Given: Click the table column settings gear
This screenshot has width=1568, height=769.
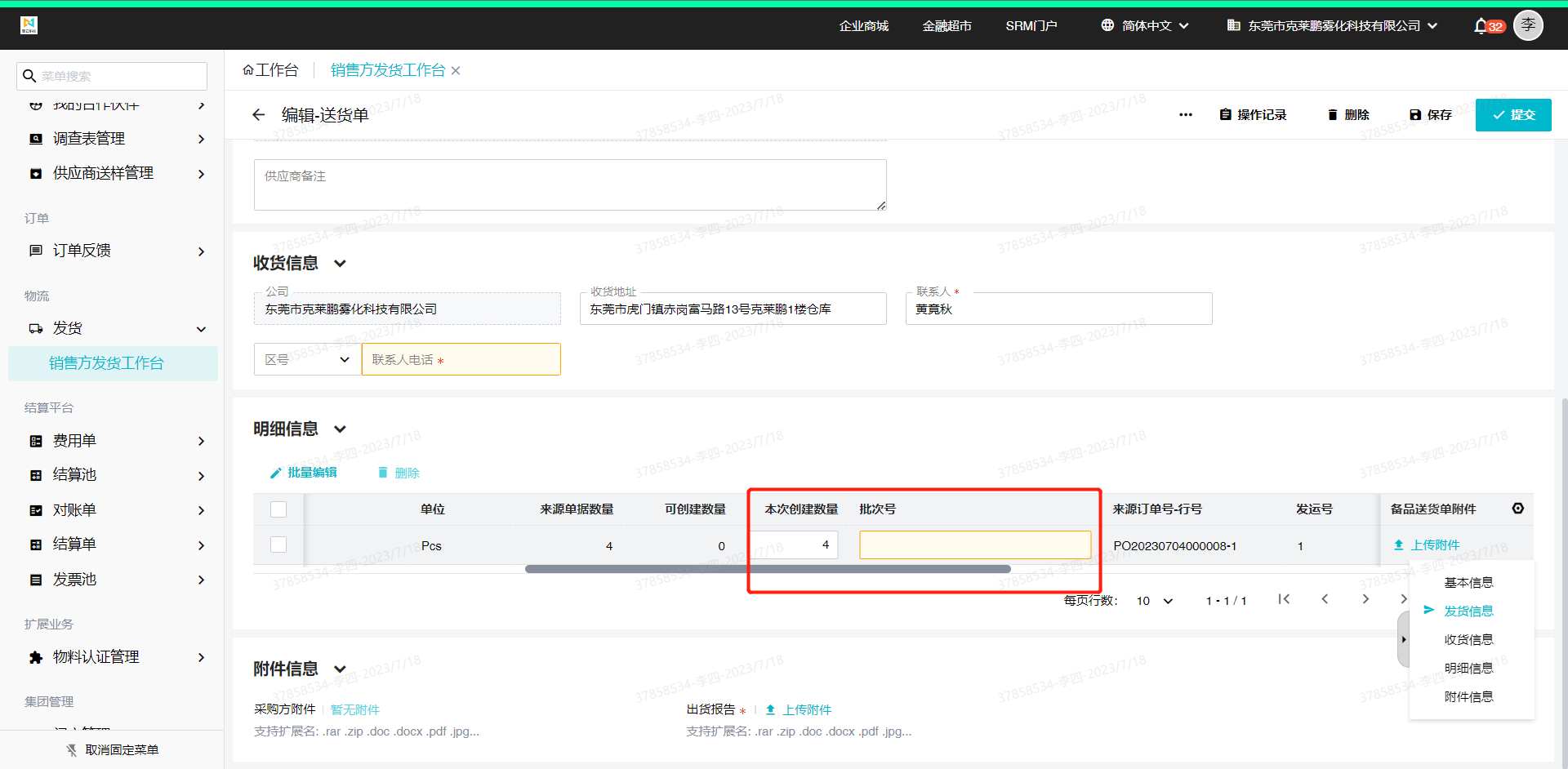Looking at the screenshot, I should coord(1518,509).
